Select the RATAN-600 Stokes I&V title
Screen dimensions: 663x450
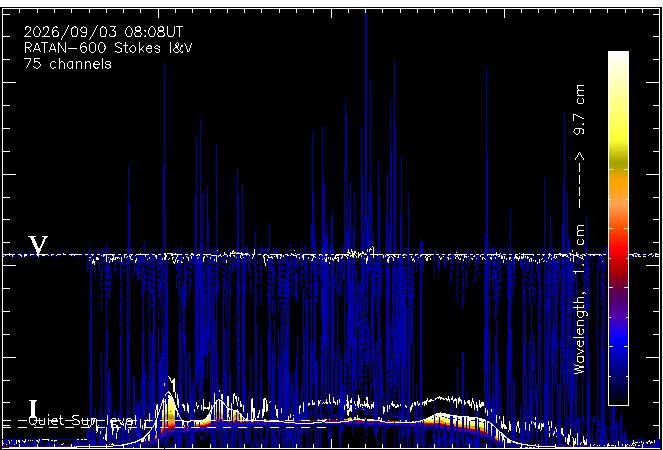coord(108,48)
